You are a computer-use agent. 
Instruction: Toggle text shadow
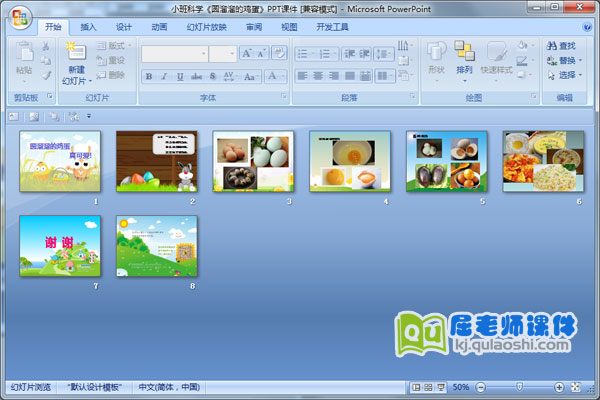(x=213, y=77)
